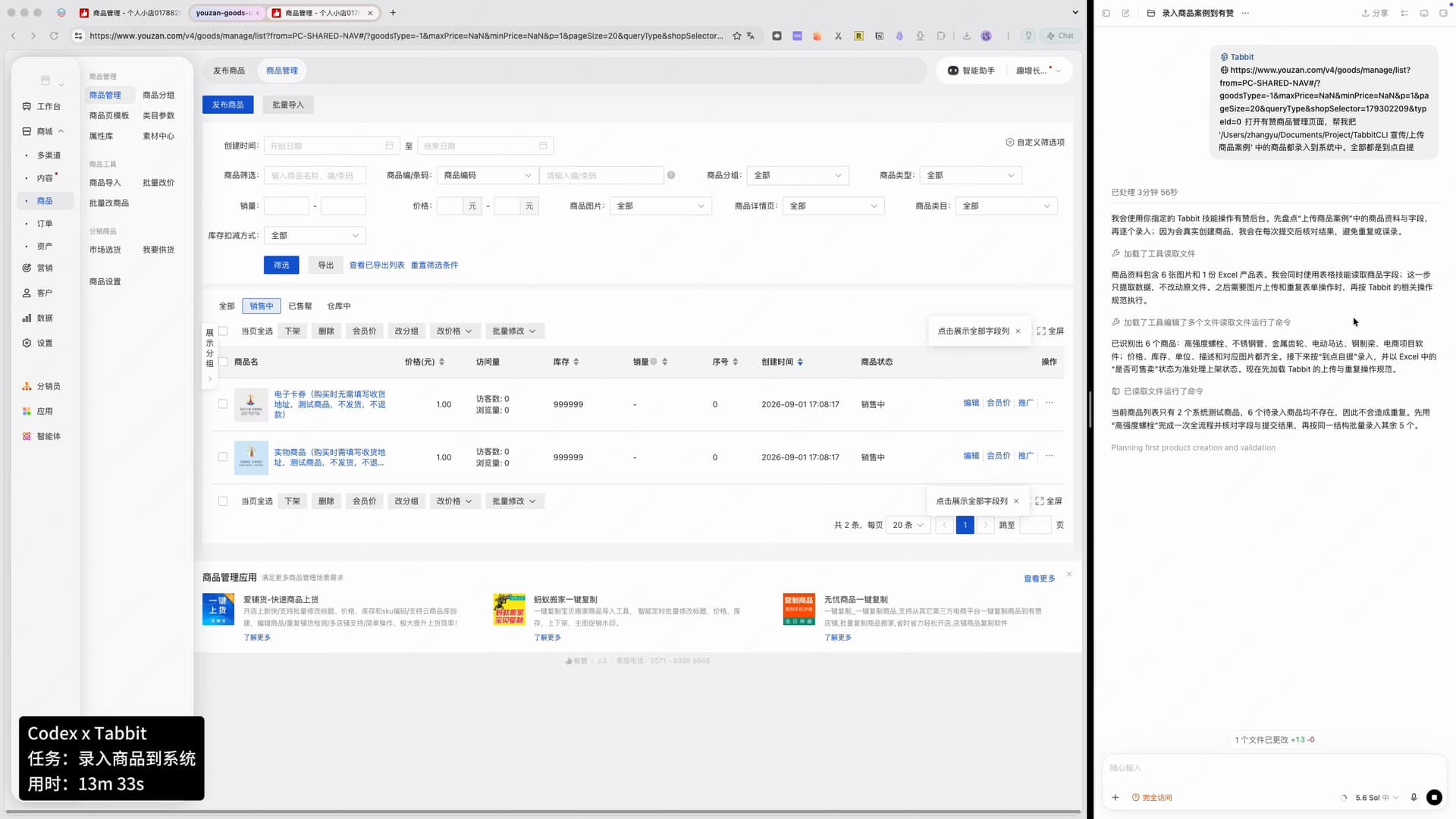Click 分享 share icon in Codex panel

click(x=1375, y=13)
